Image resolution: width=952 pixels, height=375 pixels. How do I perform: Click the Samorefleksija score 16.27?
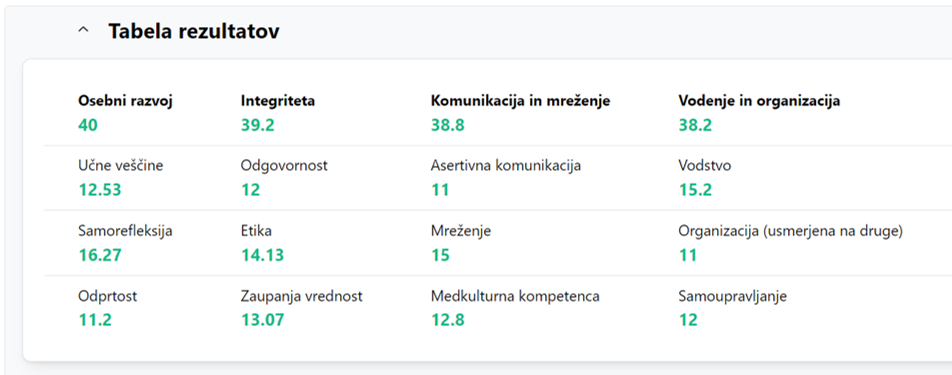pos(100,255)
